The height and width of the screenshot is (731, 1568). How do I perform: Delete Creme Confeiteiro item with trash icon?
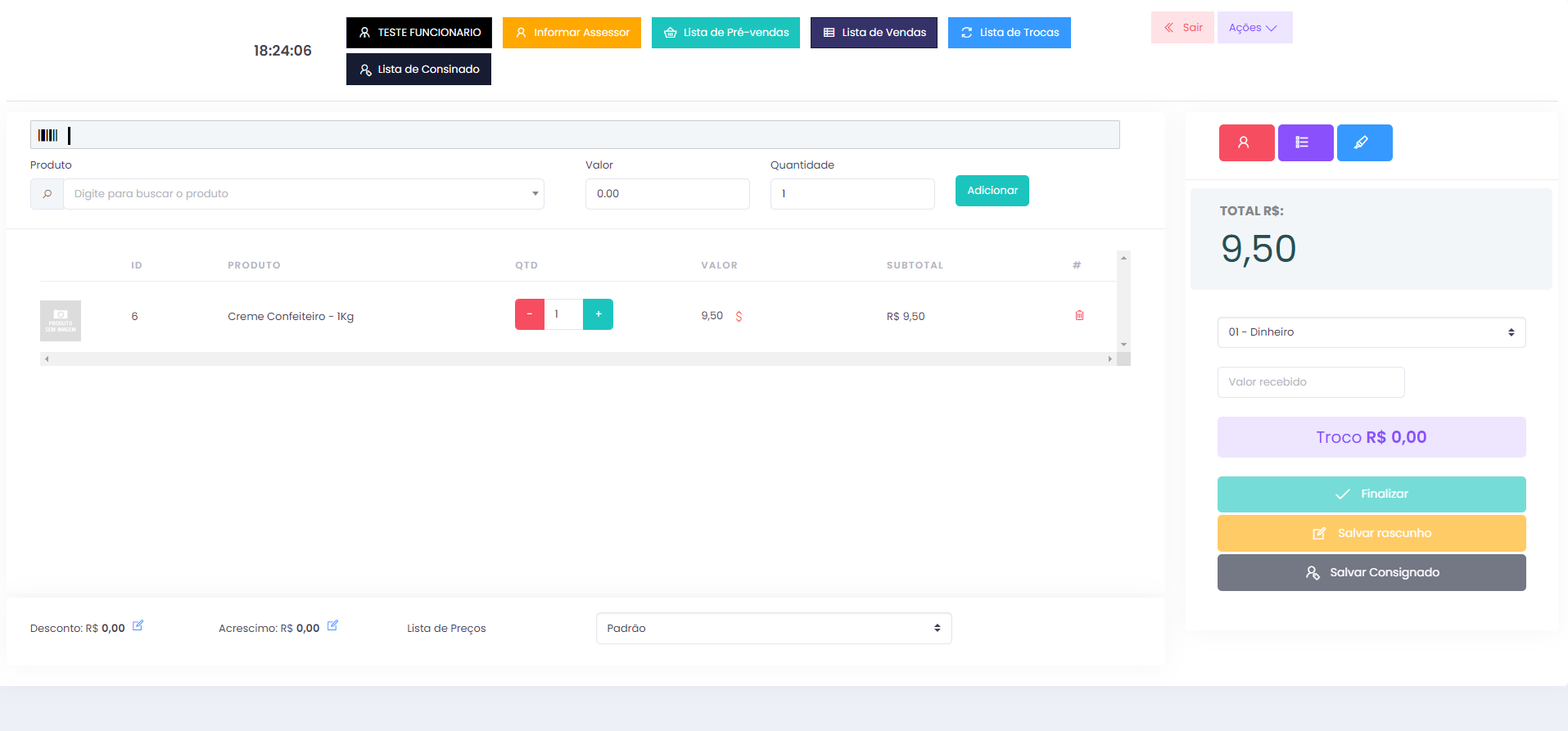1079,315
